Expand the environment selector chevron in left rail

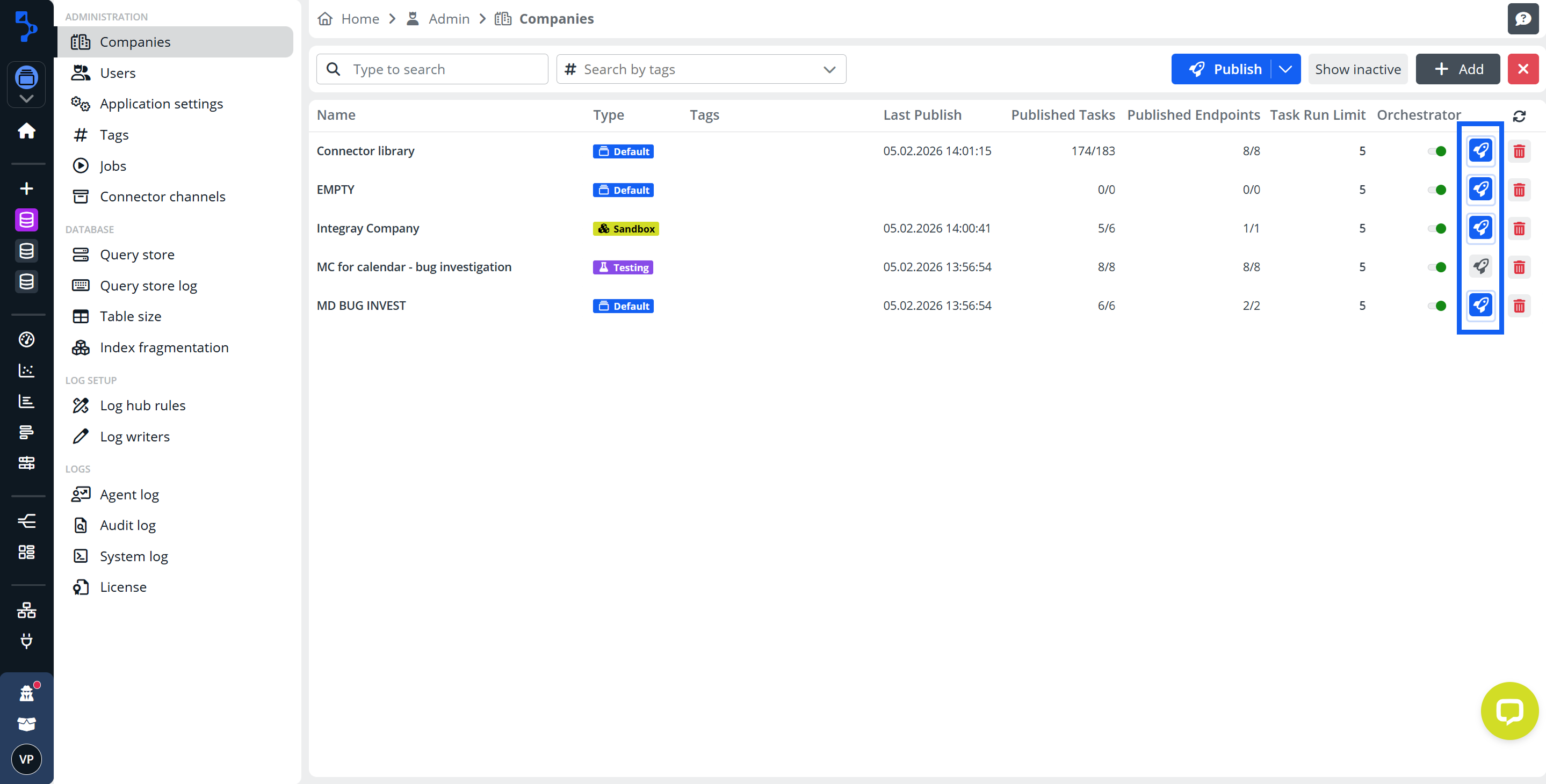tap(26, 98)
